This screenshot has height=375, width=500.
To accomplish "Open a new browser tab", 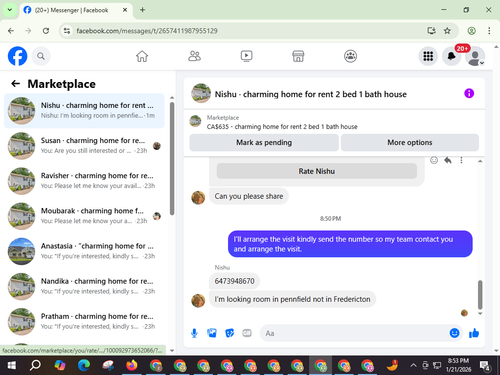I will tap(142, 10).
